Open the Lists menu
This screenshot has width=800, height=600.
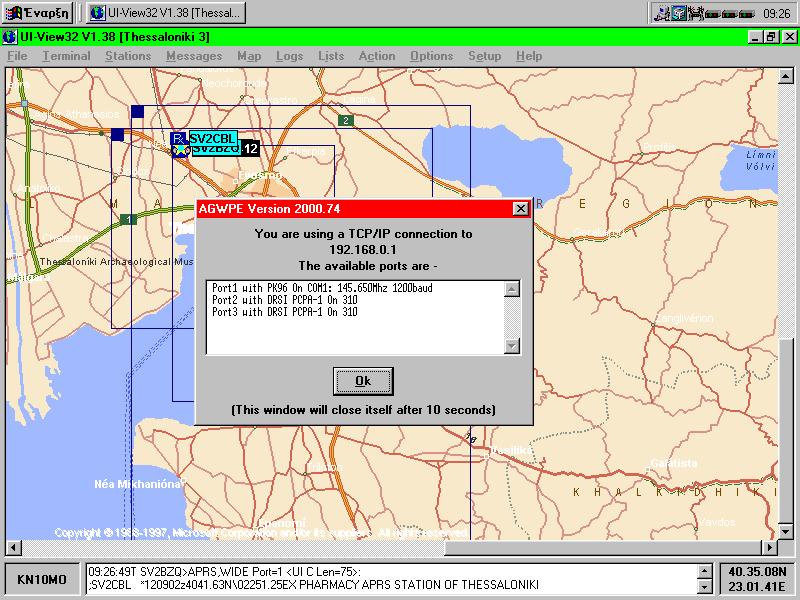[331, 56]
